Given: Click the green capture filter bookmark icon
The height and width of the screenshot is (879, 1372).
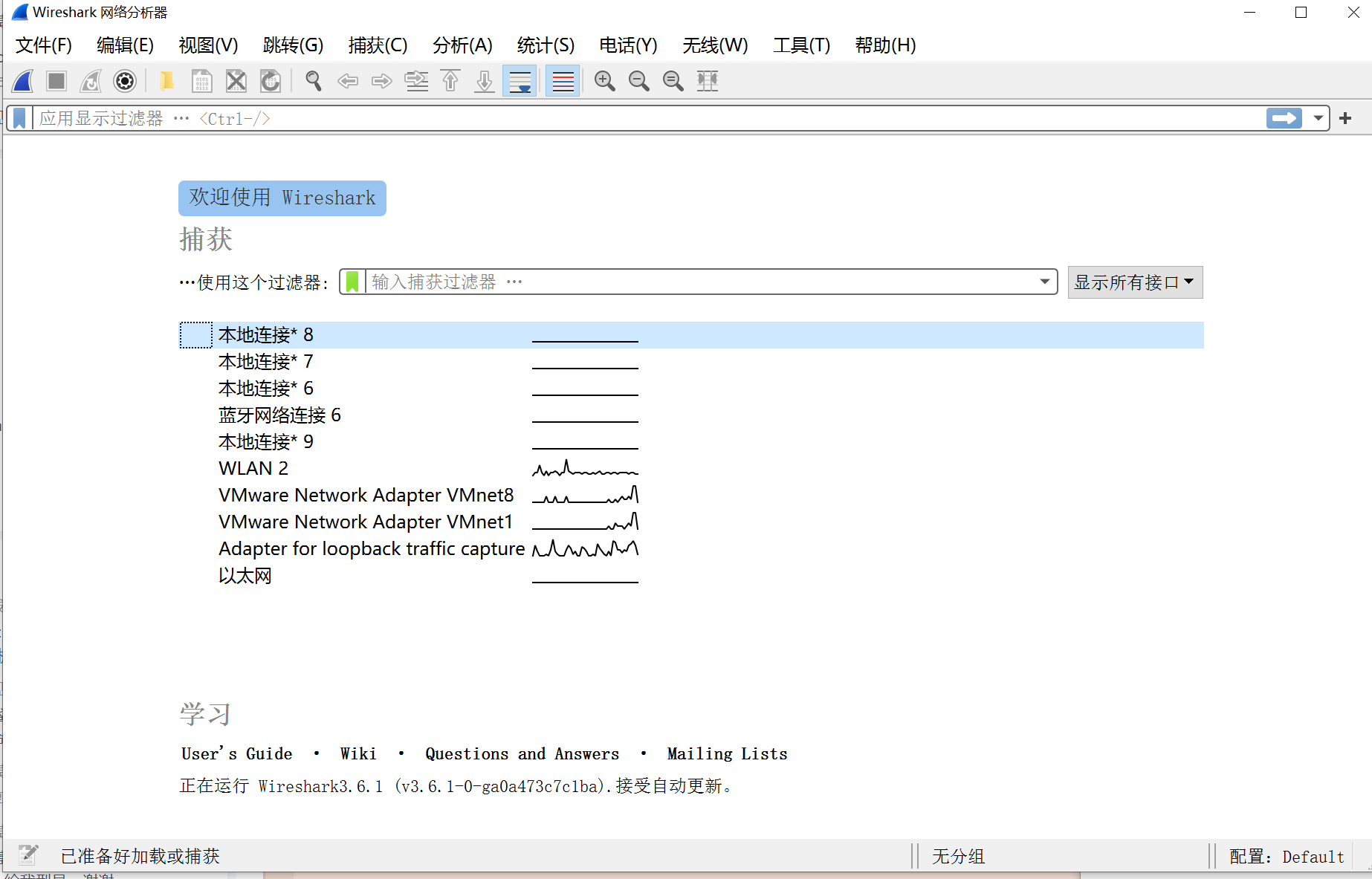Looking at the screenshot, I should click(x=352, y=282).
